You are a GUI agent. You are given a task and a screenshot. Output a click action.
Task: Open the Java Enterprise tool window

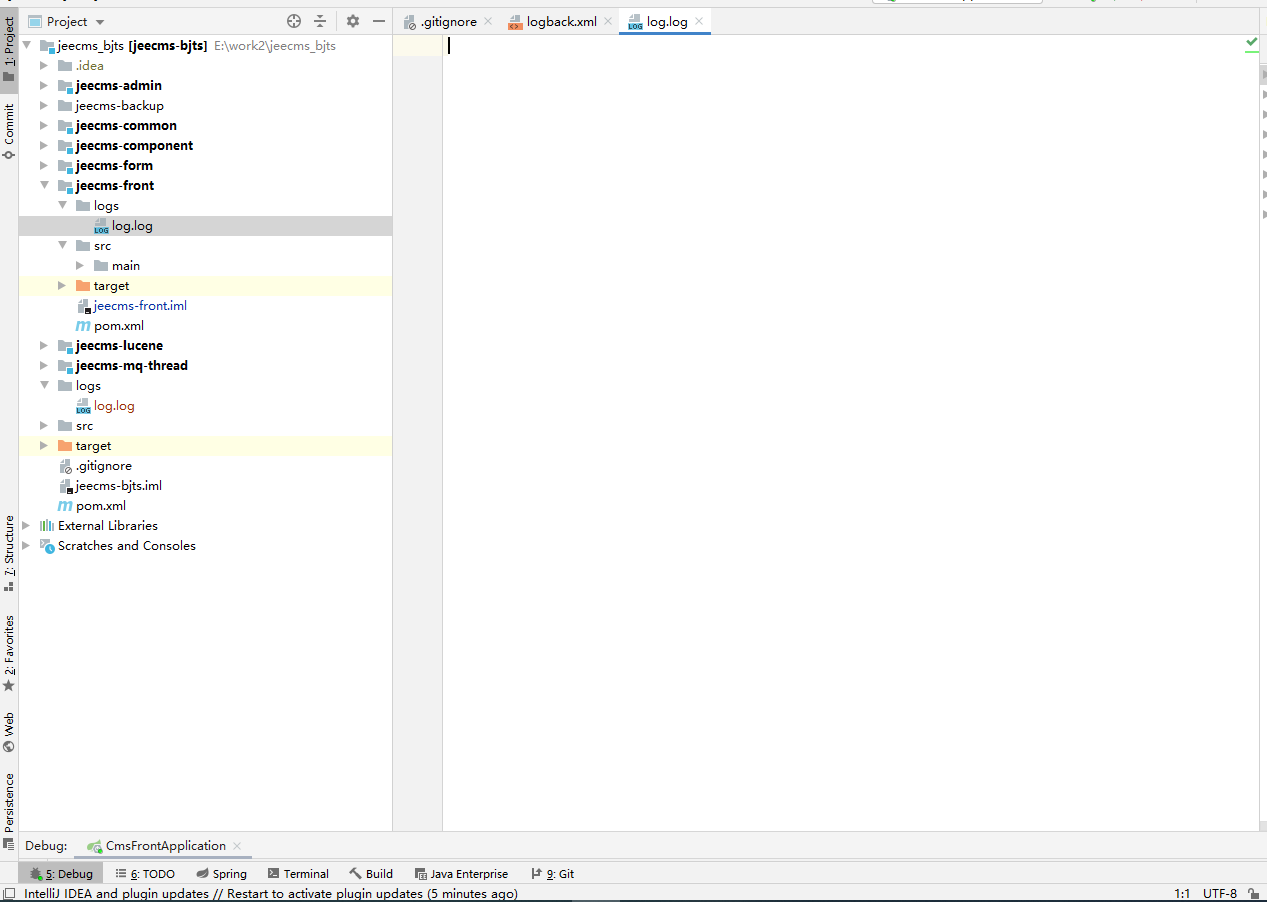(461, 874)
